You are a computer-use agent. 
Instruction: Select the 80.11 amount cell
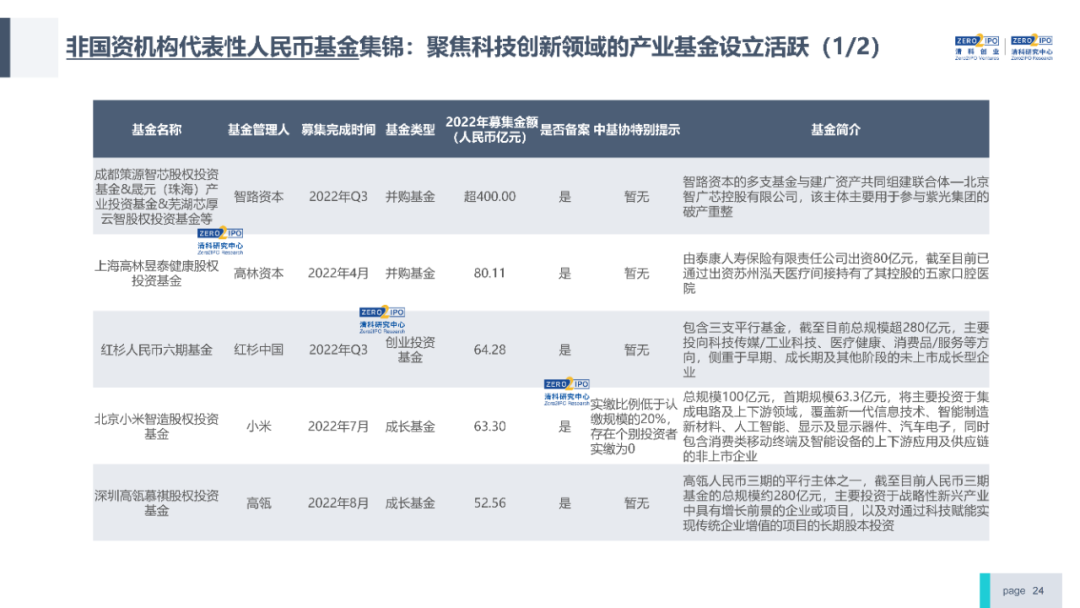[490, 273]
